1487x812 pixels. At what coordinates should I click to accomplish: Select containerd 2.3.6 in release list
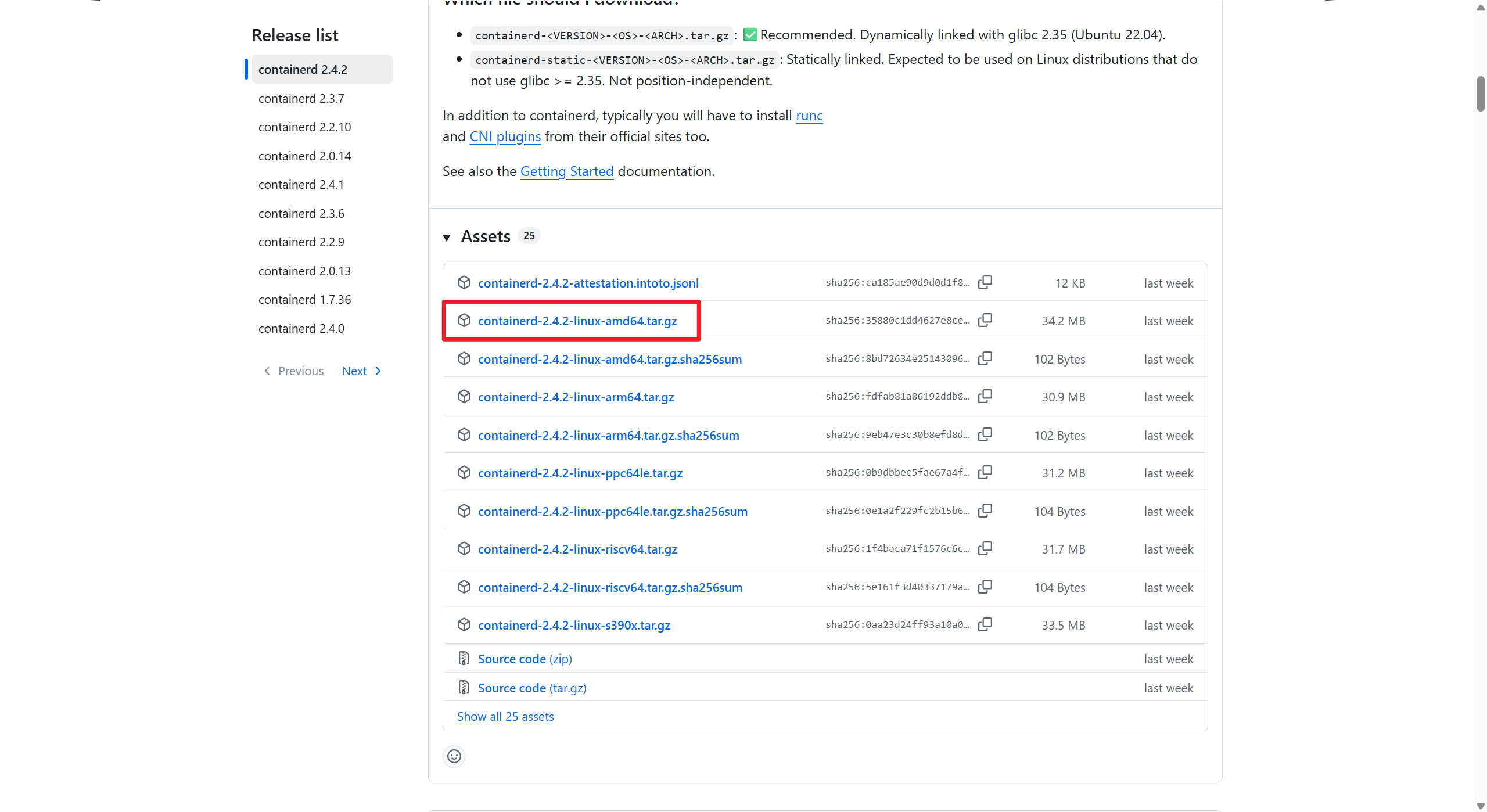[x=301, y=213]
